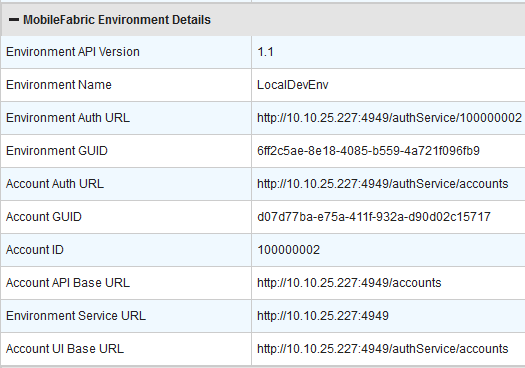Screen dimensions: 525x368
Task: Select the Account API Base URL label
Action: point(68,283)
